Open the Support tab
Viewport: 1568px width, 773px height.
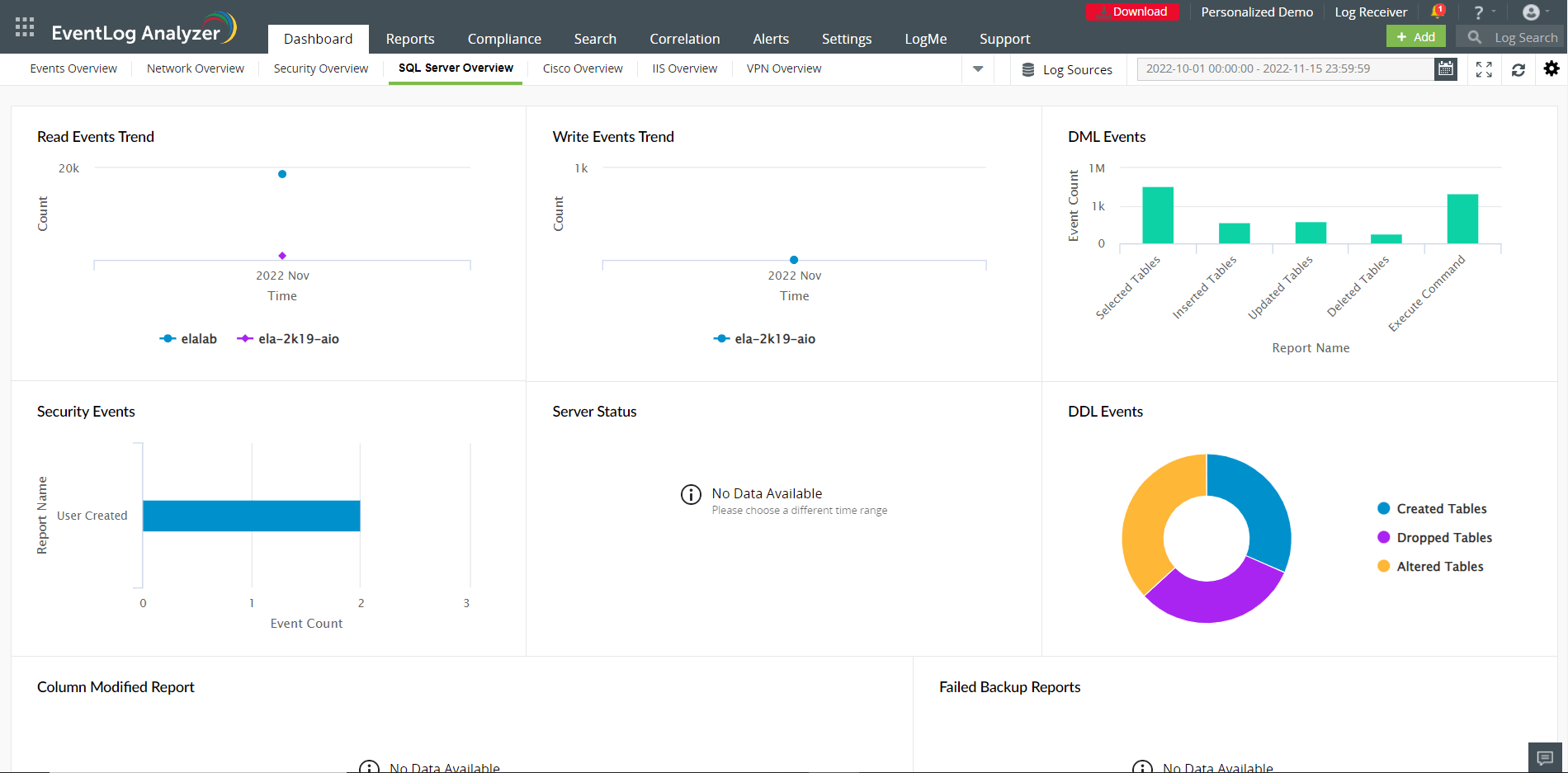[1004, 39]
